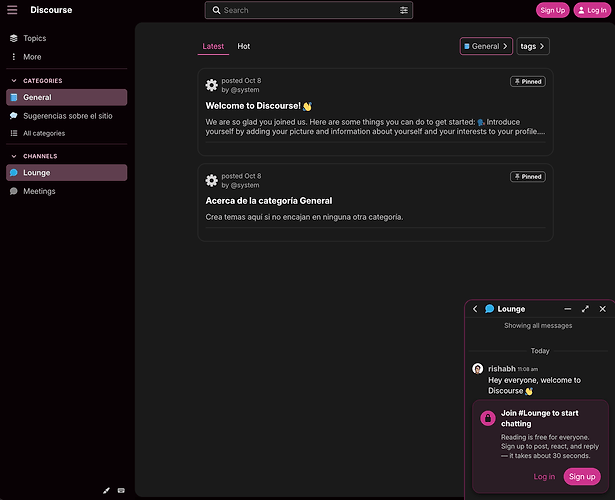
Task: Click the General category square icon
Action: coord(14,97)
